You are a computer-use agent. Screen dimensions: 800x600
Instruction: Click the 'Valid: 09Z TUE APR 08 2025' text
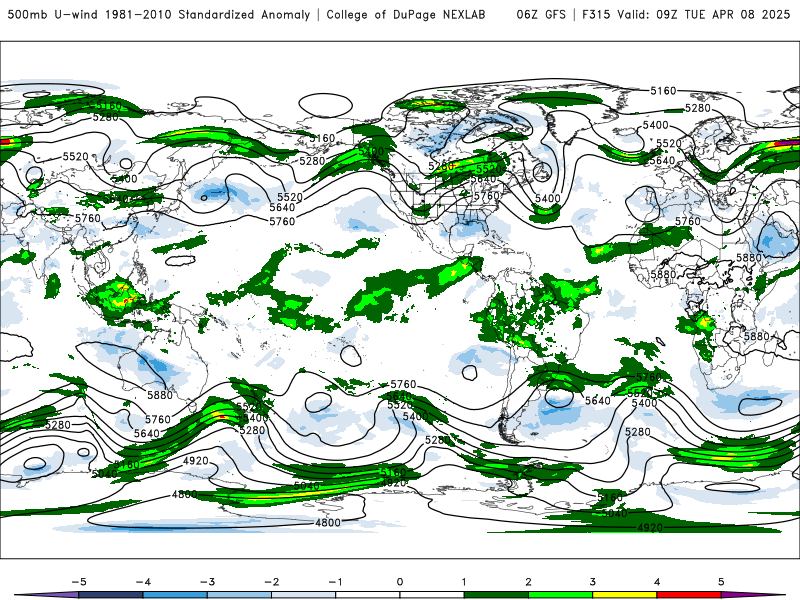click(x=704, y=15)
